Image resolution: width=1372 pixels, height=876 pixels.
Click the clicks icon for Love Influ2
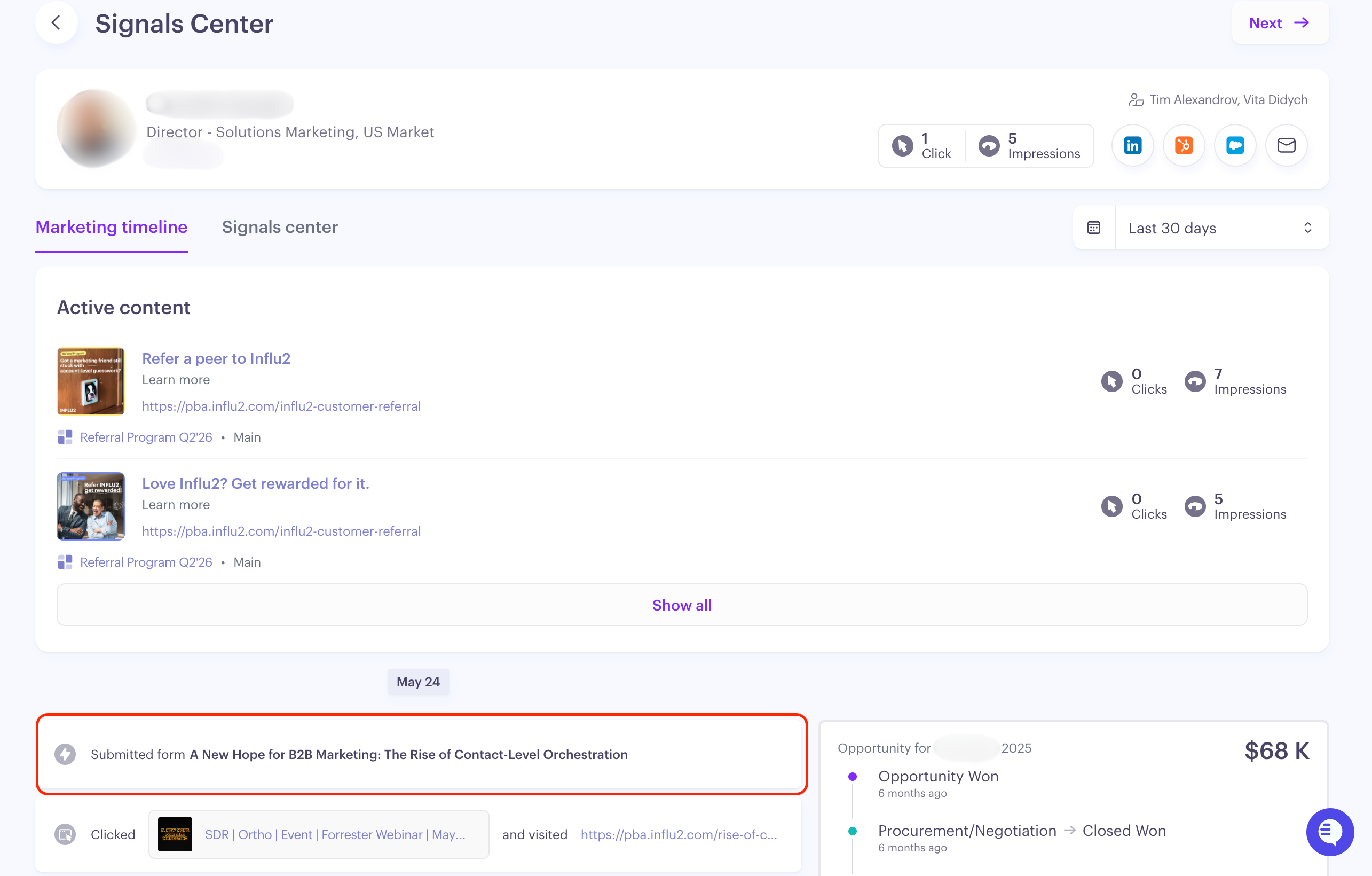coord(1111,506)
